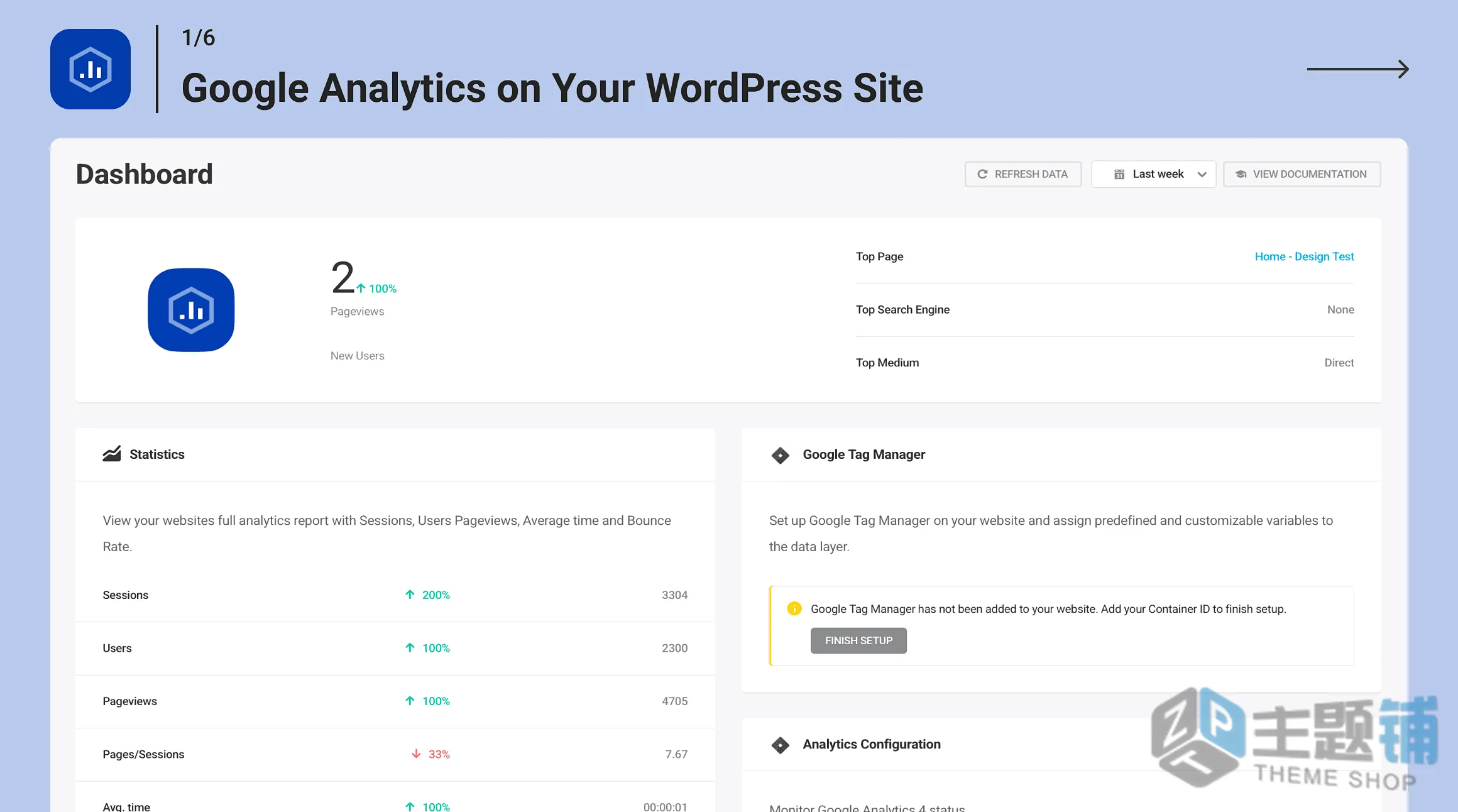Click the graduation cap icon in View Documentation
Screen dimensions: 1458x812
click(x=1241, y=174)
